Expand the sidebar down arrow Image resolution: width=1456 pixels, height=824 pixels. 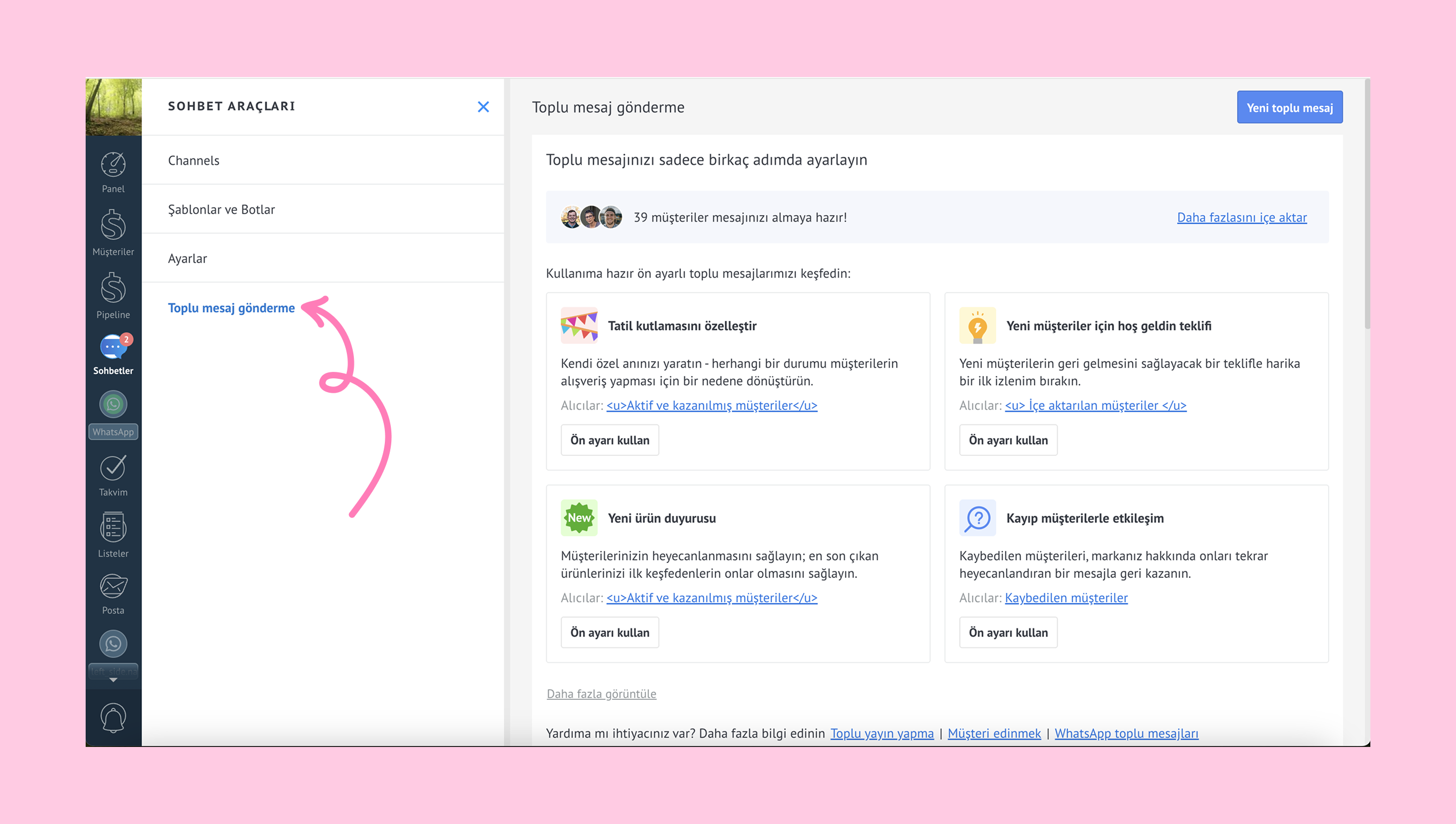113,680
